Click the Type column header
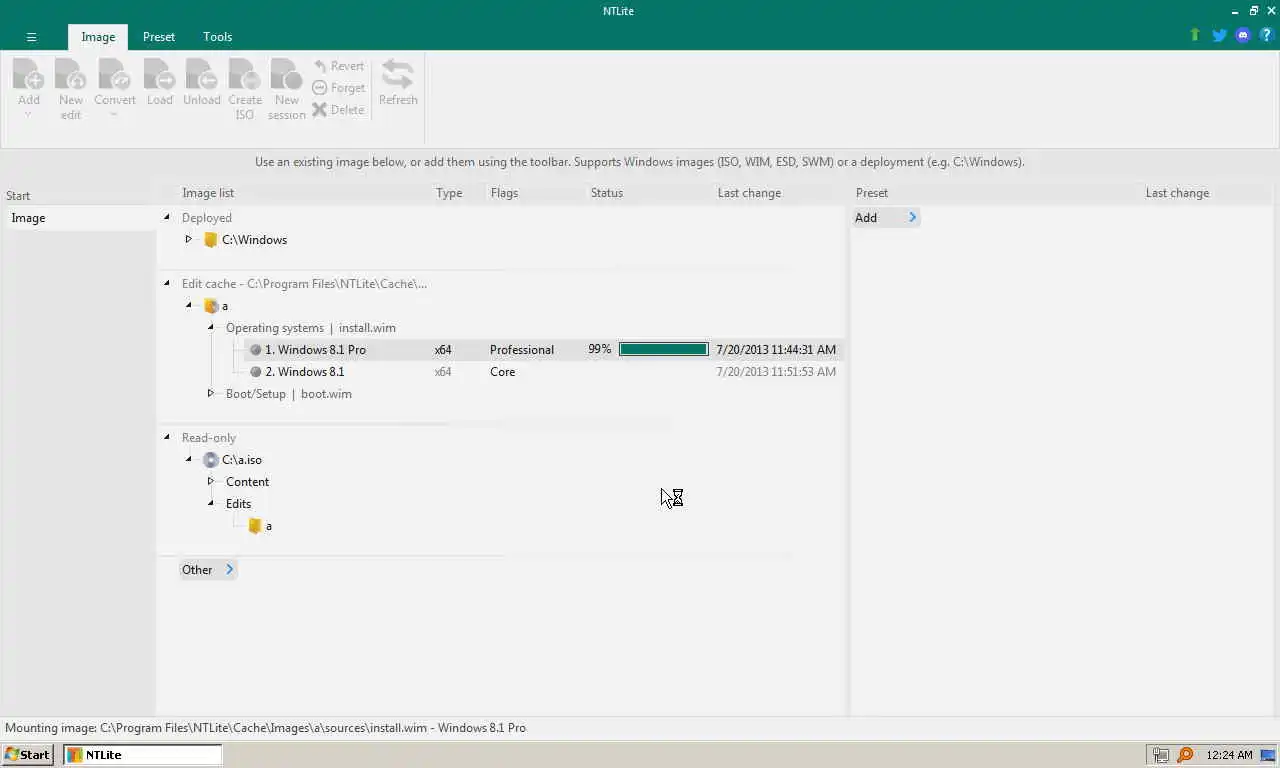Viewport: 1280px width, 768px height. click(449, 193)
